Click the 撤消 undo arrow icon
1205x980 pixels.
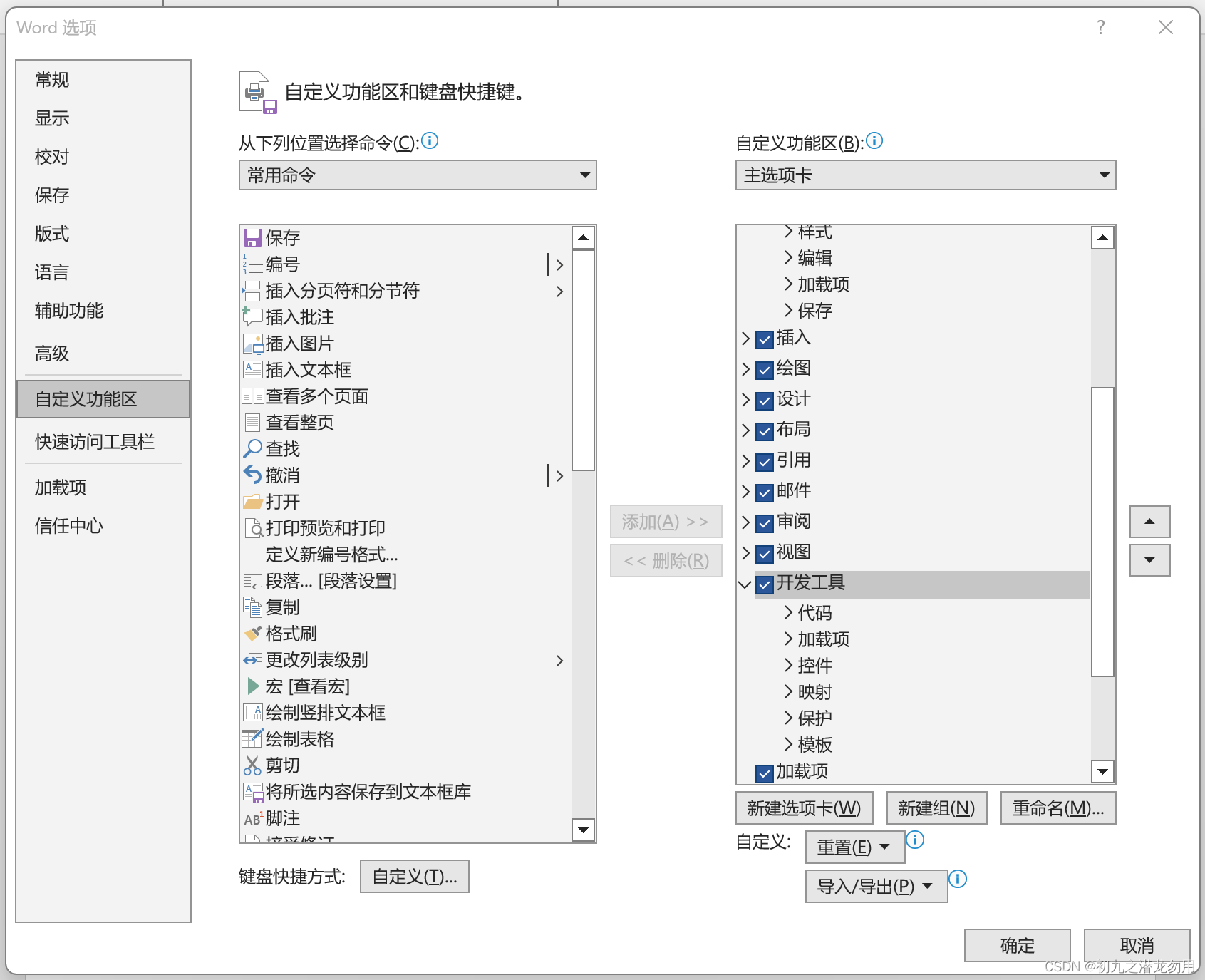tap(252, 475)
